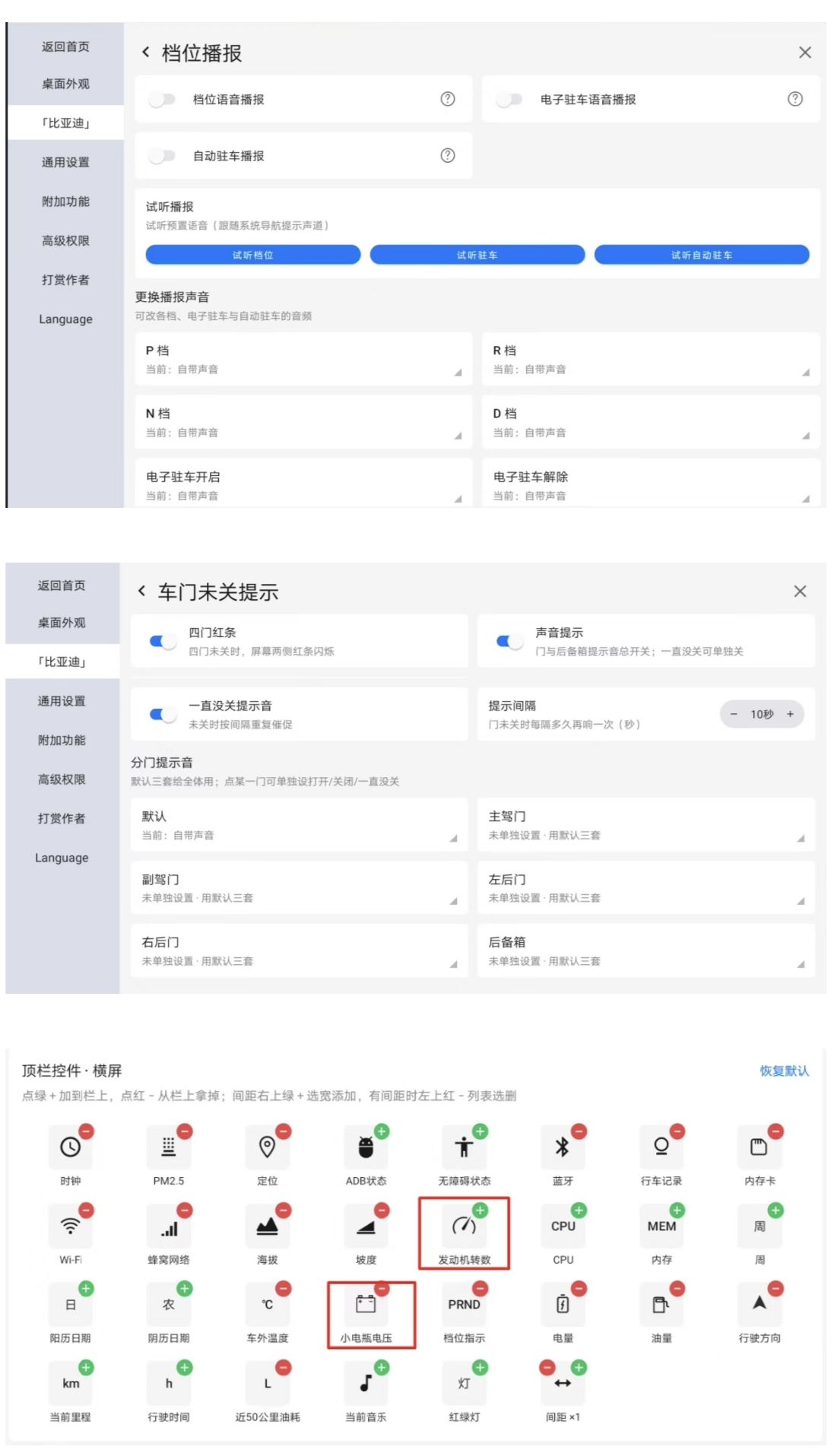The width and height of the screenshot is (840, 1456).
Task: Click the 电量 battery level icon
Action: click(563, 1305)
